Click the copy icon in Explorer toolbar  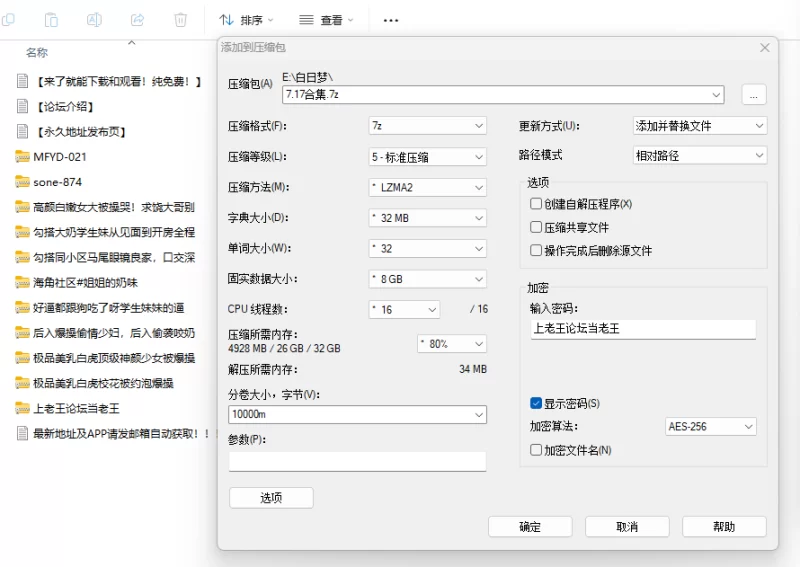[x=7, y=20]
